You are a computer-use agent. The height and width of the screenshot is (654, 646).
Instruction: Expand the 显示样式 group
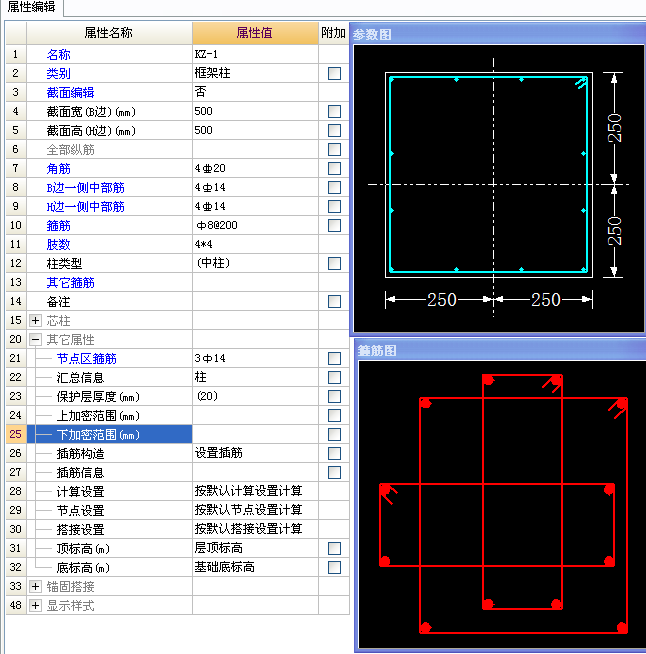(35, 606)
